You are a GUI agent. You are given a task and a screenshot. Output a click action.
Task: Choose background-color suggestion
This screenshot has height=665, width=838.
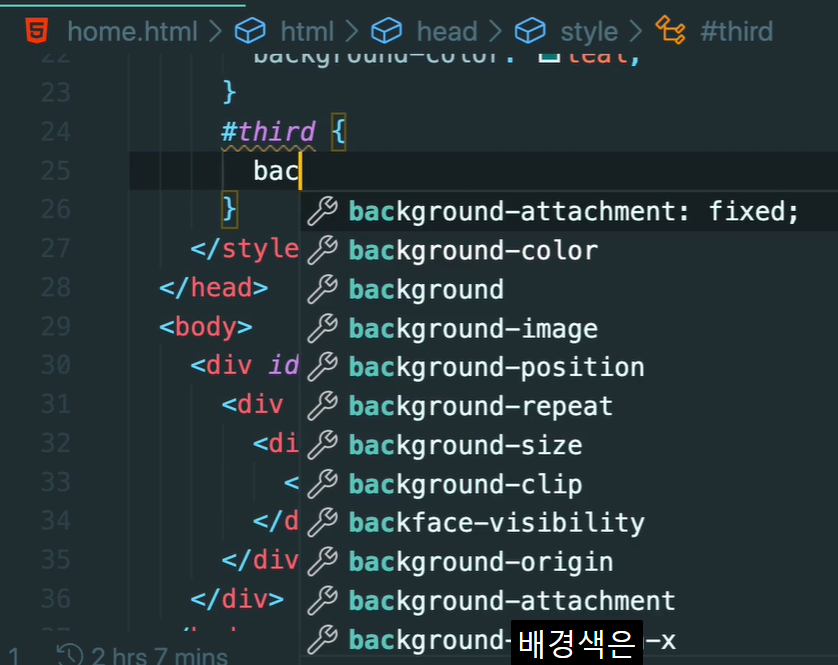[569, 250]
